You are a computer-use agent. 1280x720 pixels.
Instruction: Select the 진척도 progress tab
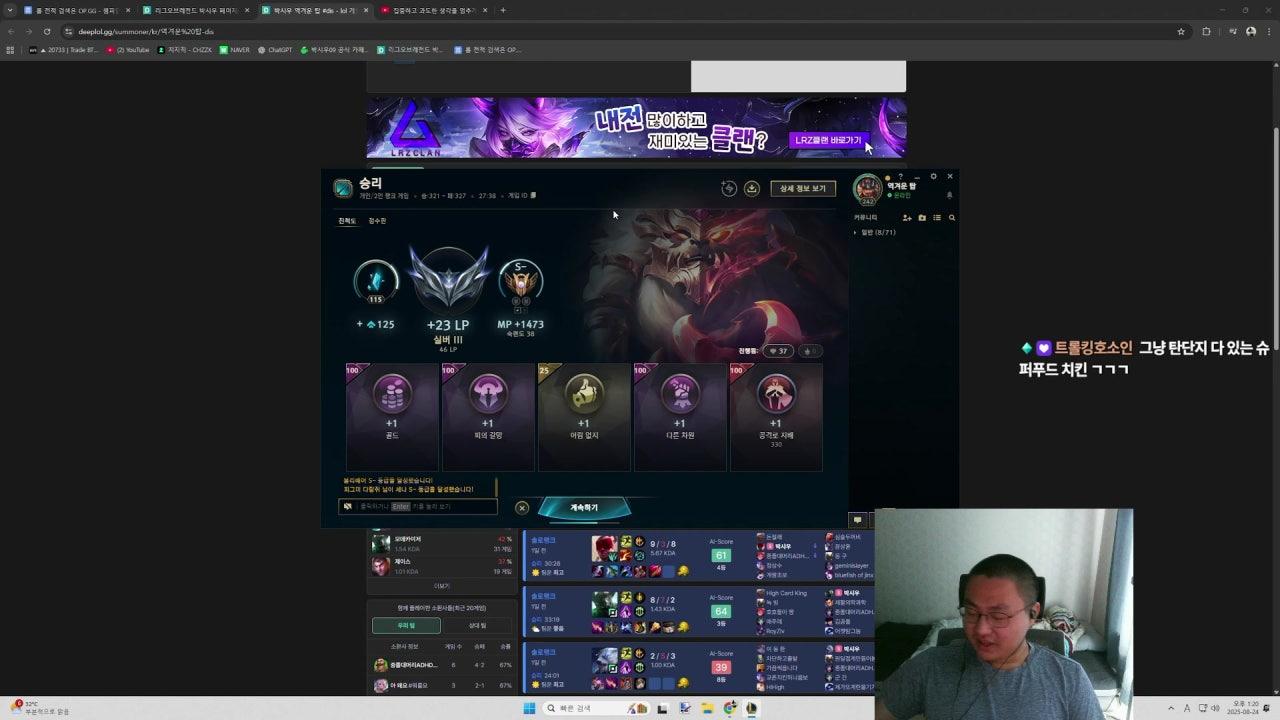(347, 220)
